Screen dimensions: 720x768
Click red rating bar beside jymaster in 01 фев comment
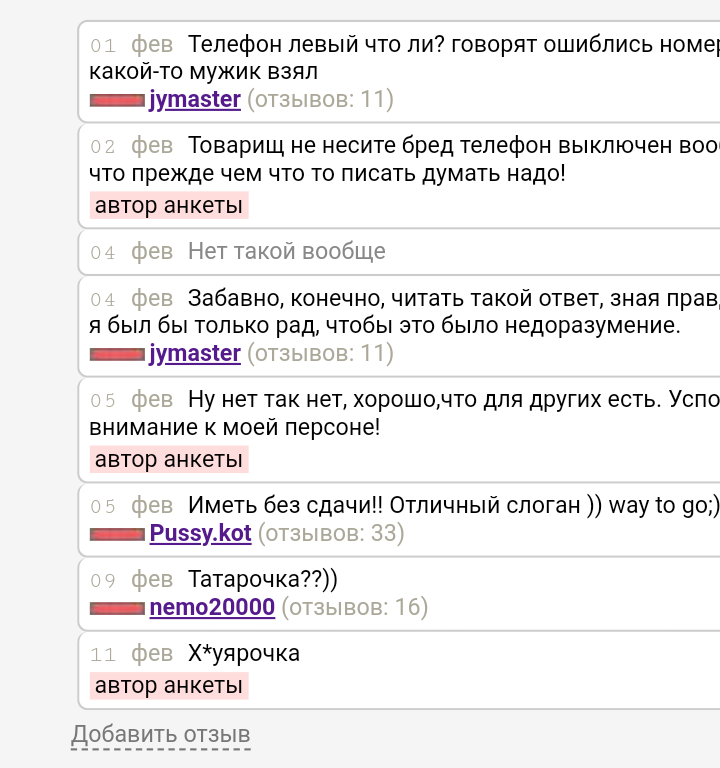tap(117, 100)
